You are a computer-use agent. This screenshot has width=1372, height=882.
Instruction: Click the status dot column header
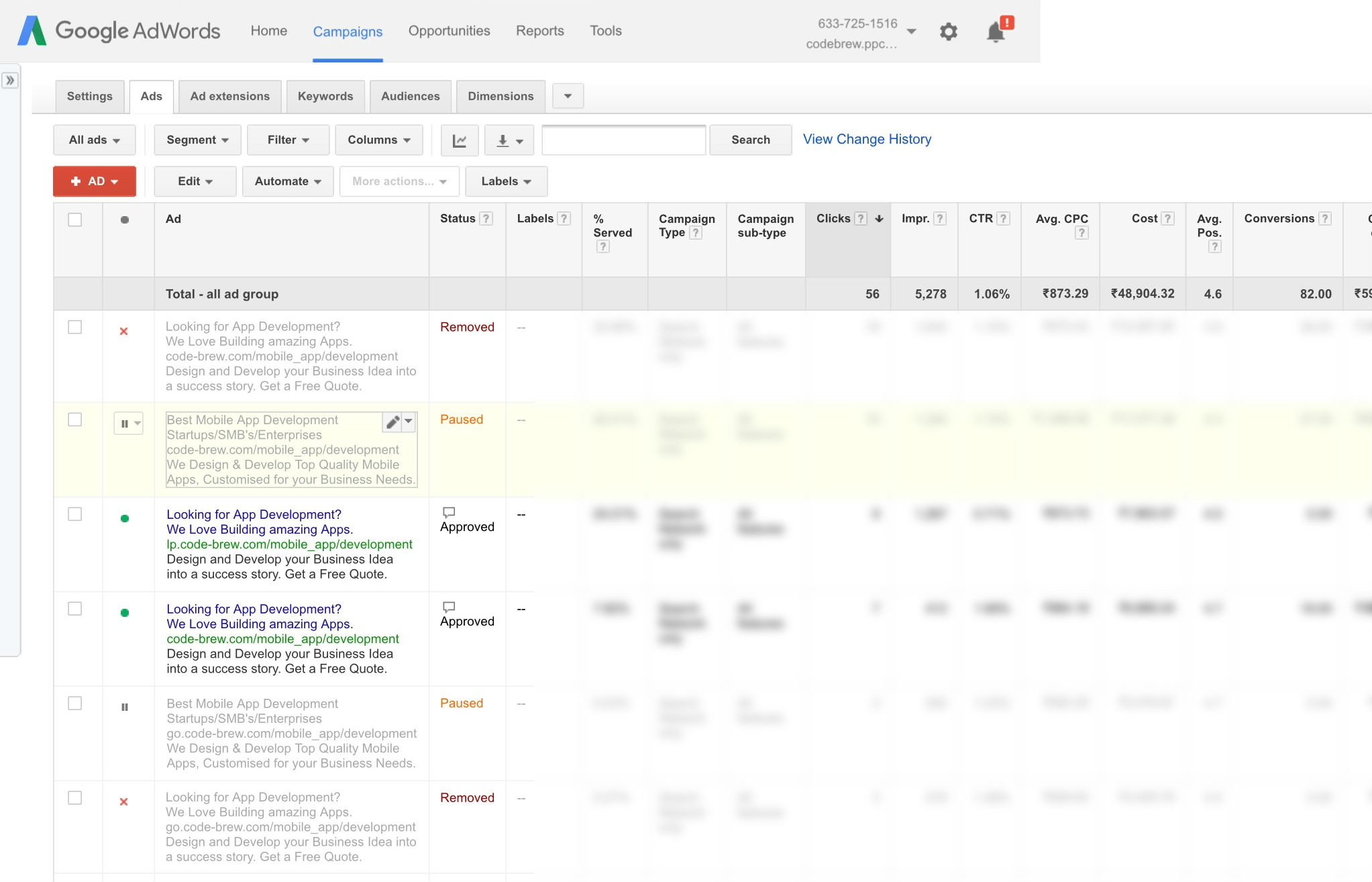click(x=125, y=219)
